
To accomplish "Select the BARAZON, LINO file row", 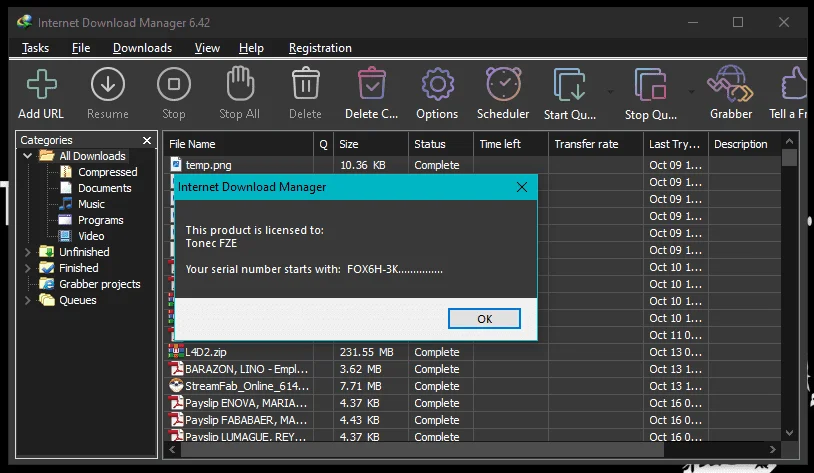I will 472,369.
